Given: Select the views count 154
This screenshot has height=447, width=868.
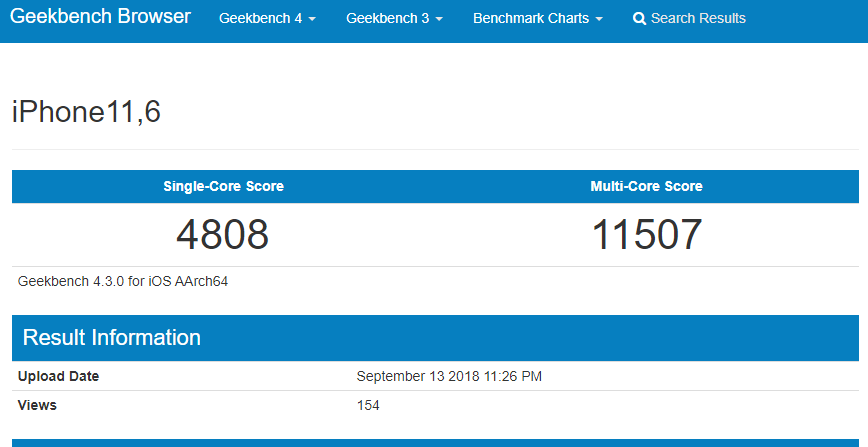Looking at the screenshot, I should point(368,405).
